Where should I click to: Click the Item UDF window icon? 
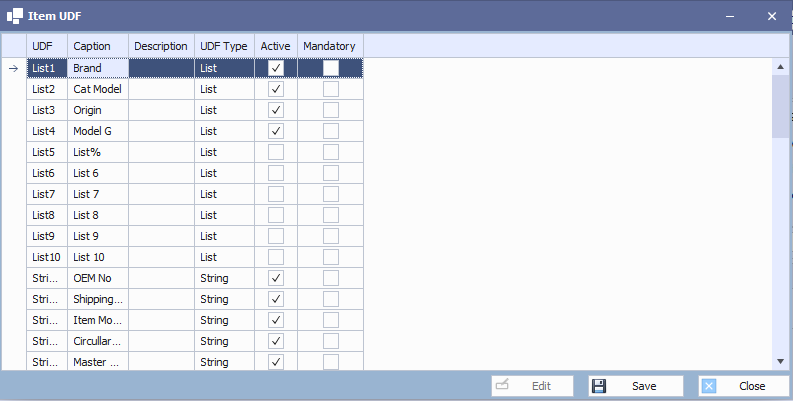tap(15, 17)
